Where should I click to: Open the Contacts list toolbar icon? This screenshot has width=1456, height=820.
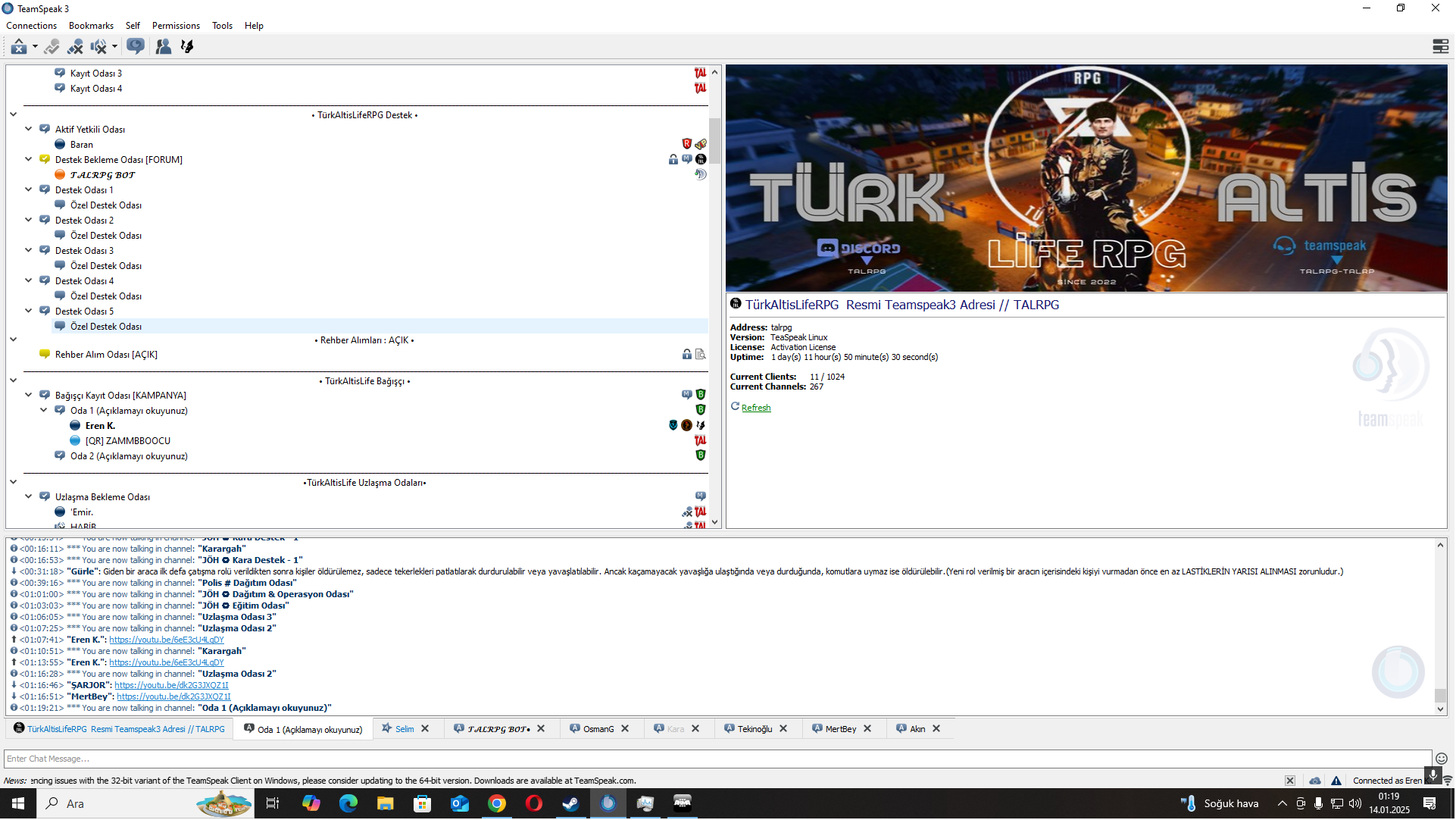[x=163, y=47]
